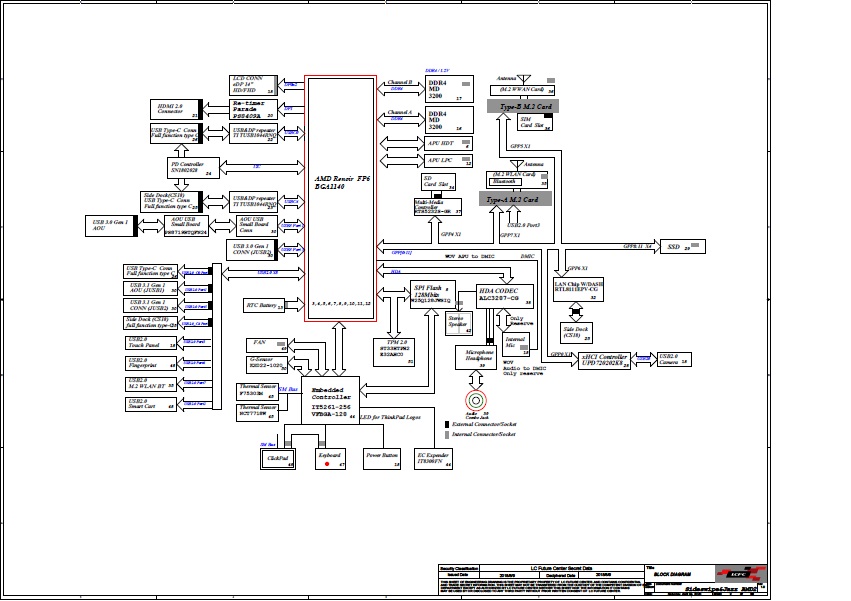Select the EC Expender IT8306FN block

click(x=433, y=459)
